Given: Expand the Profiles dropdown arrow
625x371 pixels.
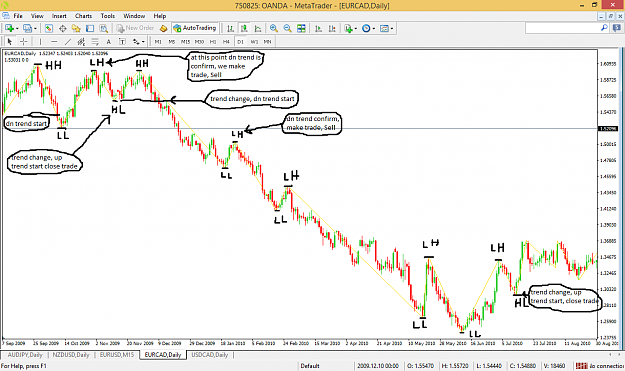Looking at the screenshot, I should click(35, 29).
